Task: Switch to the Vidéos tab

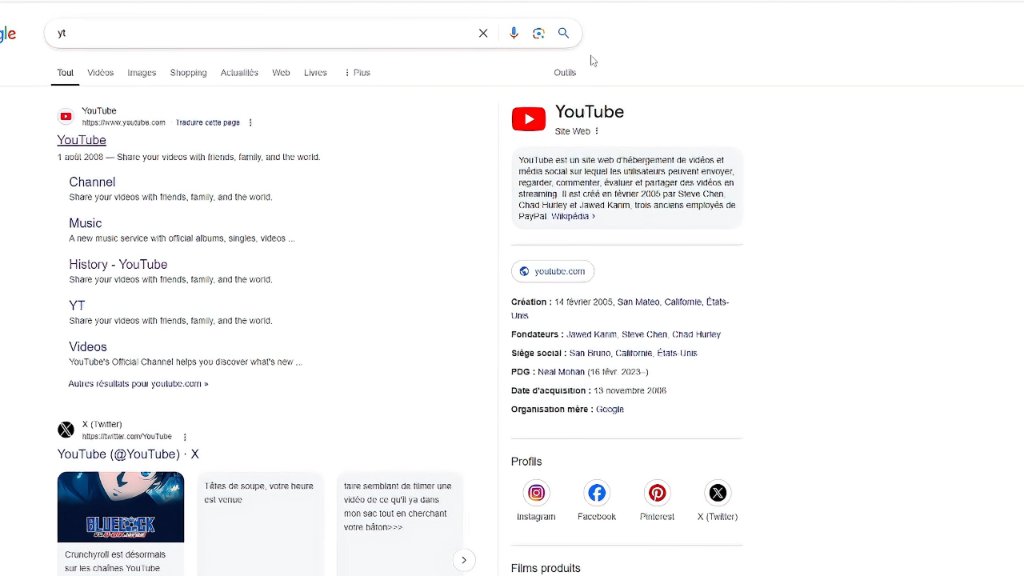Action: click(101, 72)
